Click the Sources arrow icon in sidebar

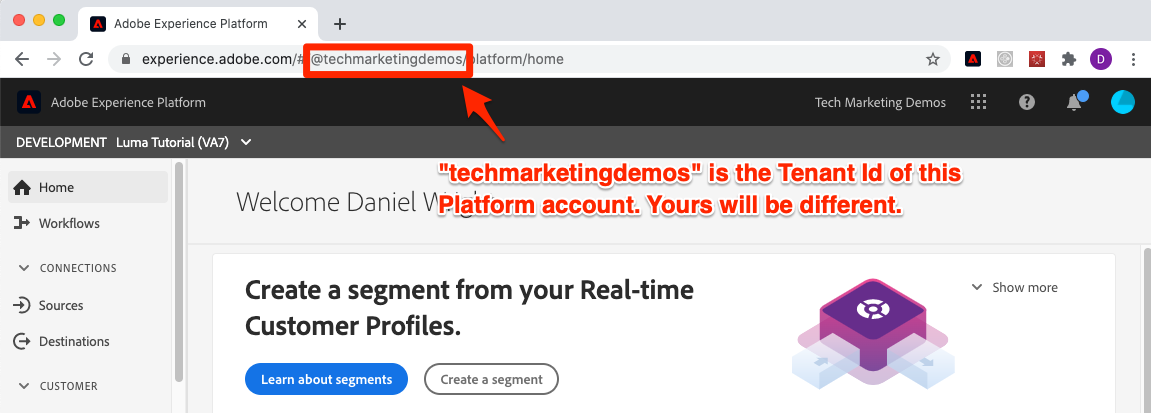click(22, 305)
